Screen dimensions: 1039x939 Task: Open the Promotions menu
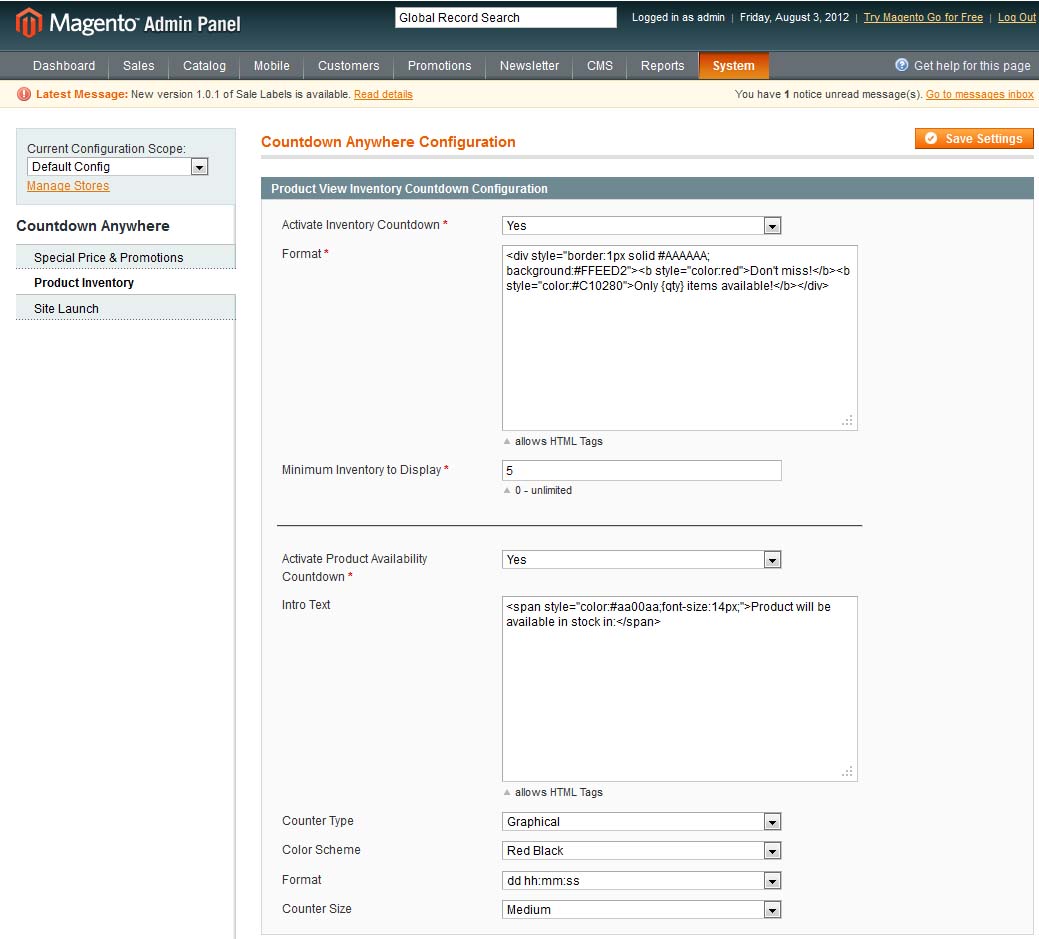439,66
